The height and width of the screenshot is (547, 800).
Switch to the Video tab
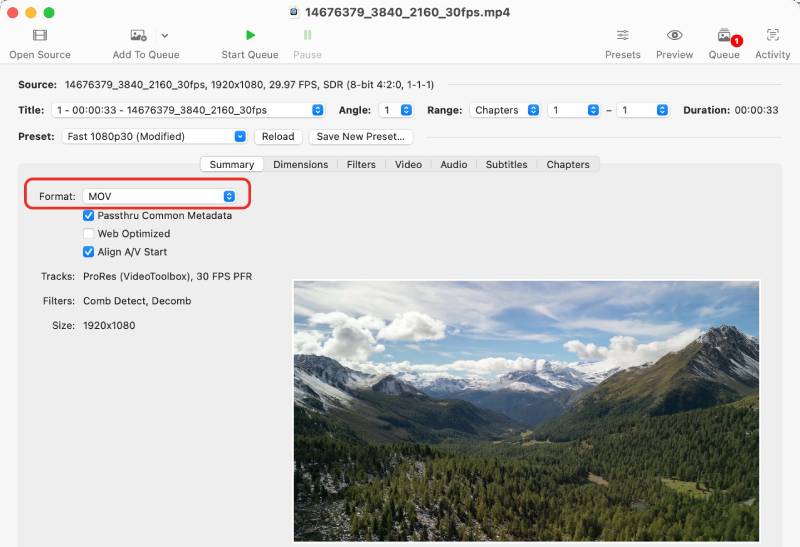pyautogui.click(x=408, y=164)
